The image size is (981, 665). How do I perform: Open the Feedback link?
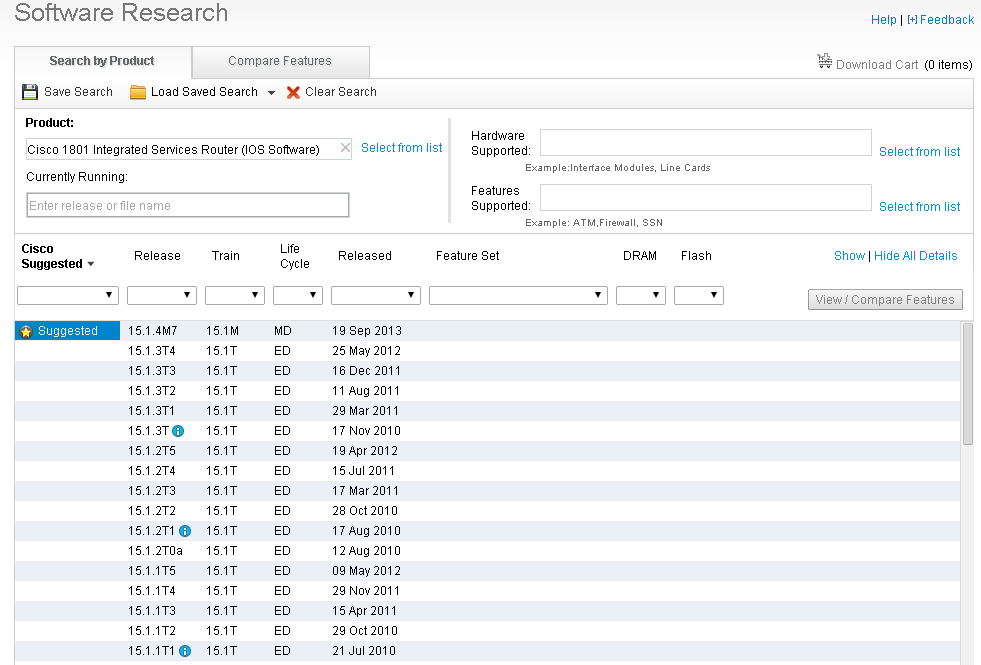point(947,20)
